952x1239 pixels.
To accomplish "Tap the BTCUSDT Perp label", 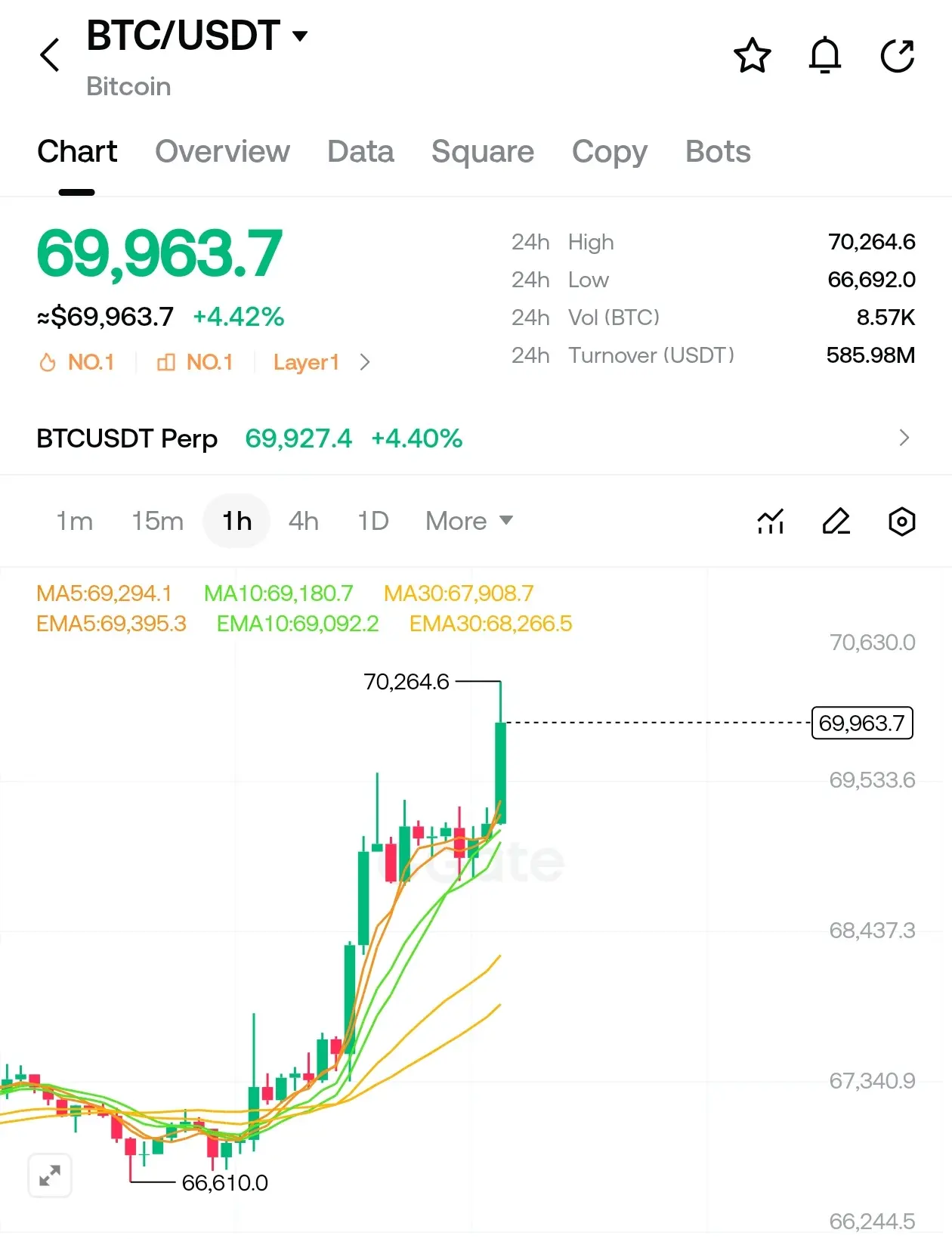I will tap(127, 438).
